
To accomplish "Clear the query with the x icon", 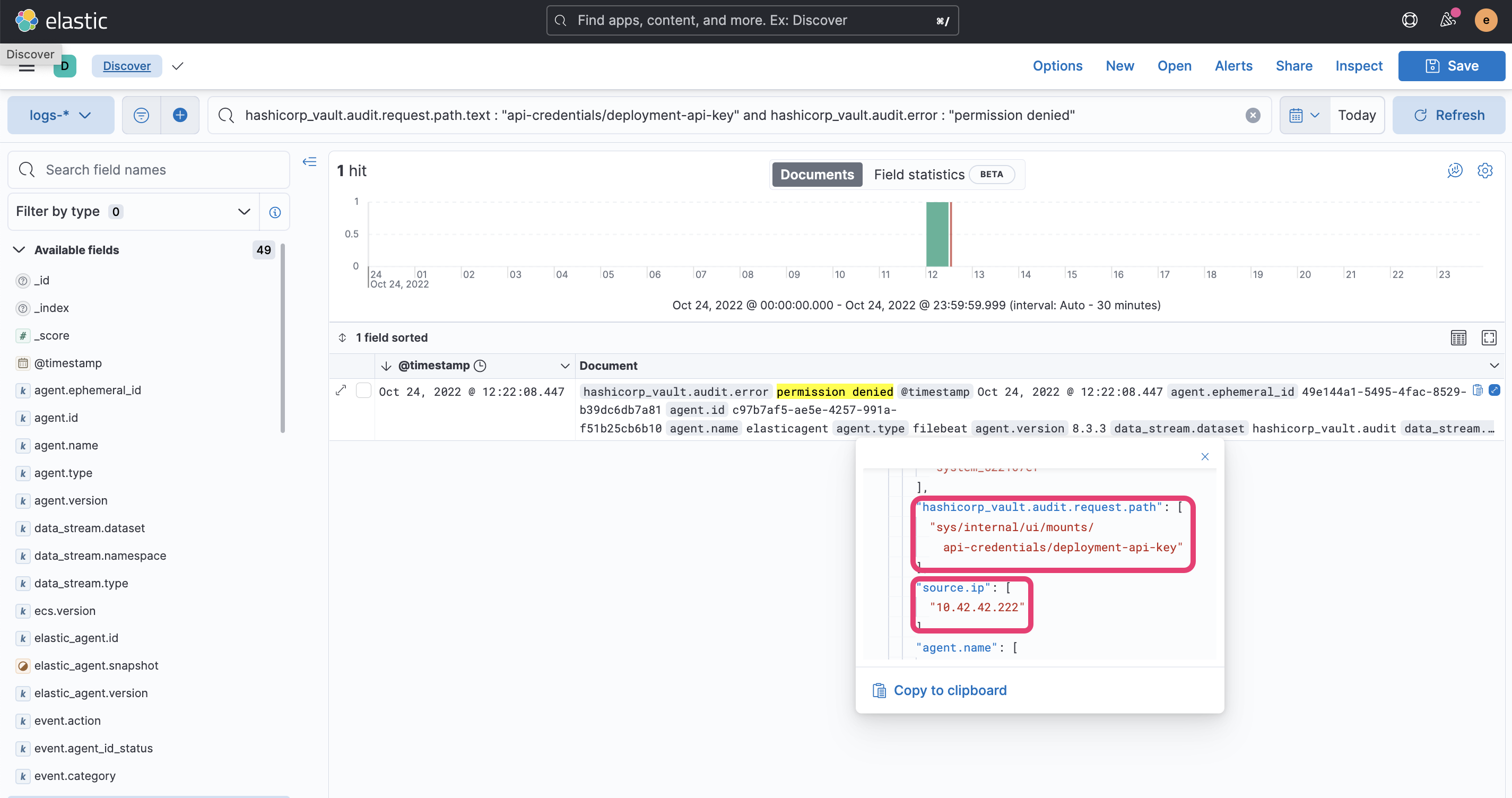I will [1253, 115].
